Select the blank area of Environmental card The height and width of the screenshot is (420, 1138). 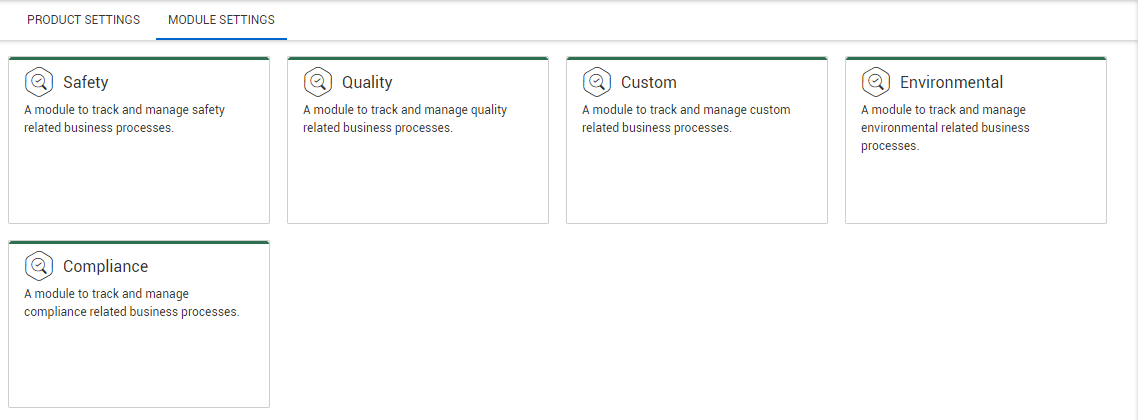(975, 190)
